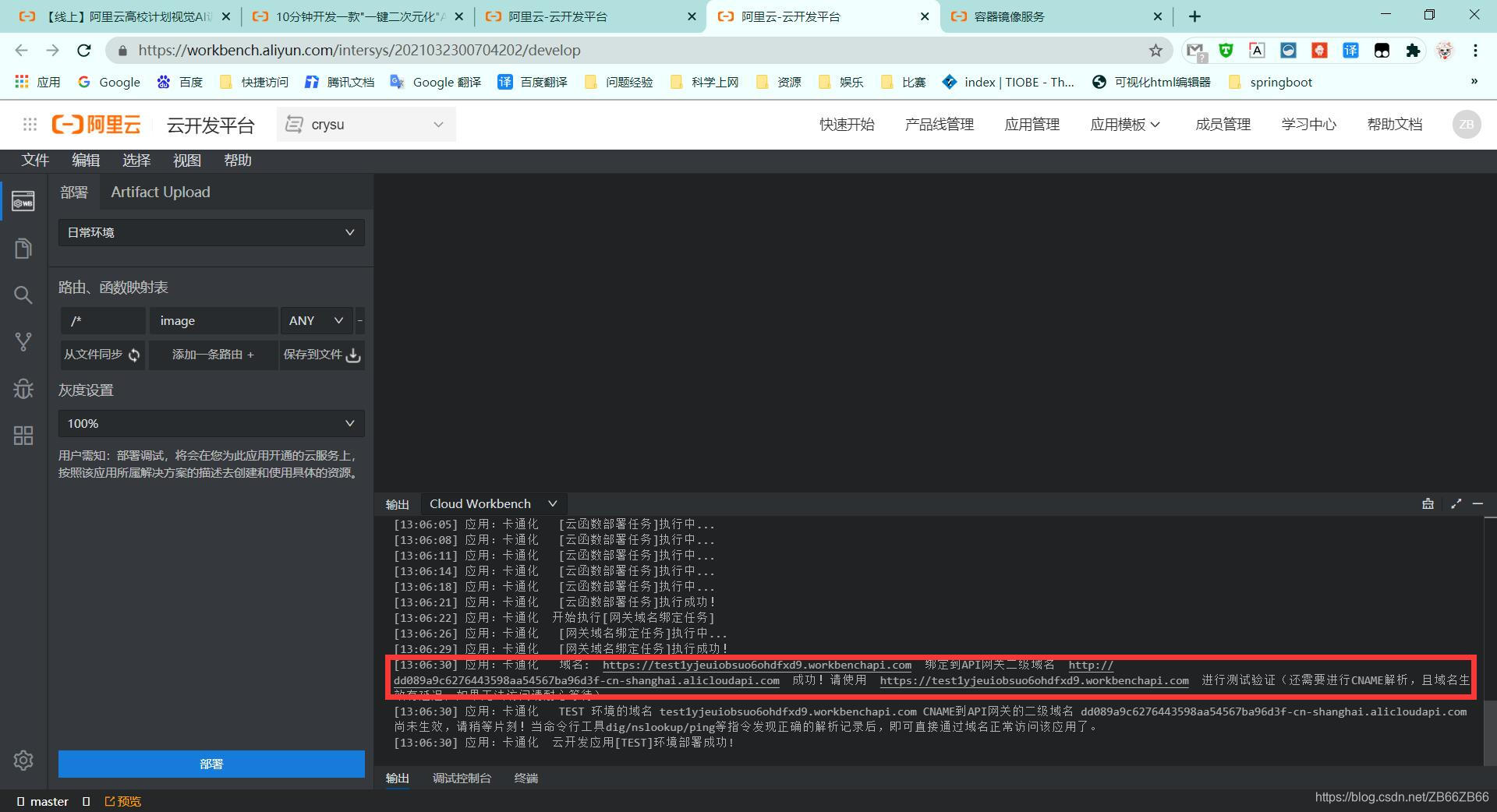1497x812 pixels.
Task: Bookmark this page with the star icon
Action: [x=1155, y=50]
